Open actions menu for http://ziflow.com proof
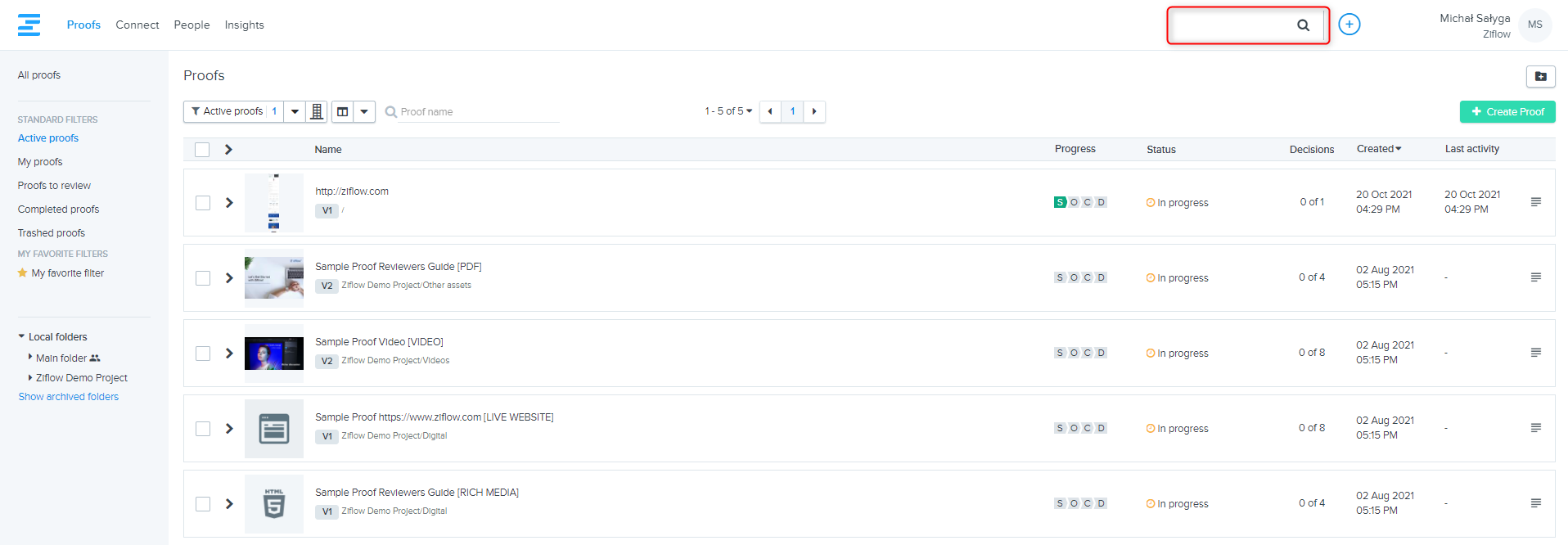Viewport: 1568px width, 545px height. click(1535, 202)
